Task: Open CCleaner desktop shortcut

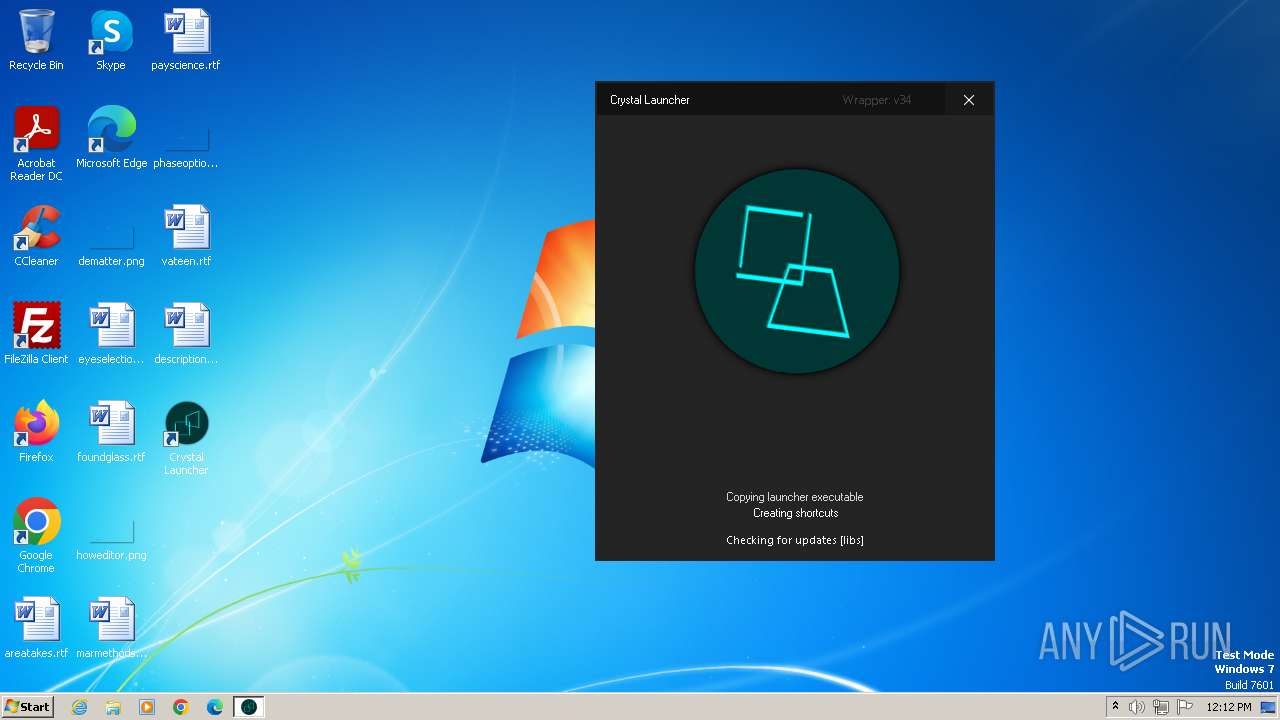Action: 36,236
